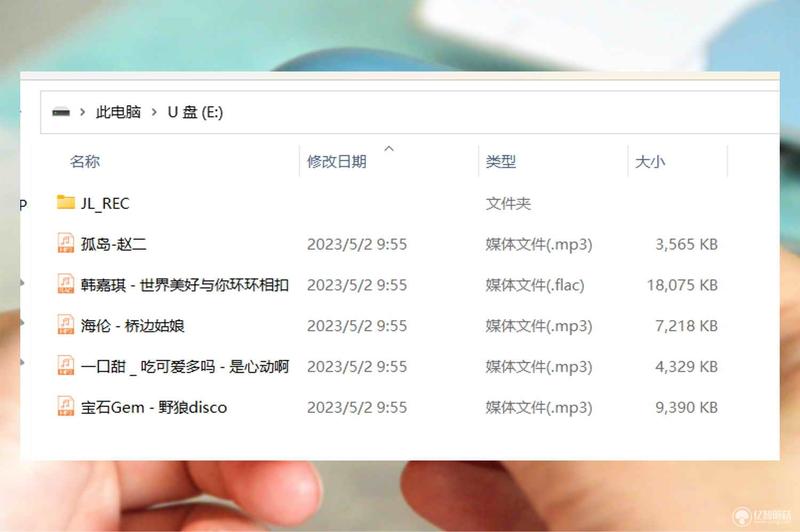Click the type cell of 海伦 - 桥边姑娘
Screen dimensions: 800x532
pyautogui.click(x=539, y=325)
